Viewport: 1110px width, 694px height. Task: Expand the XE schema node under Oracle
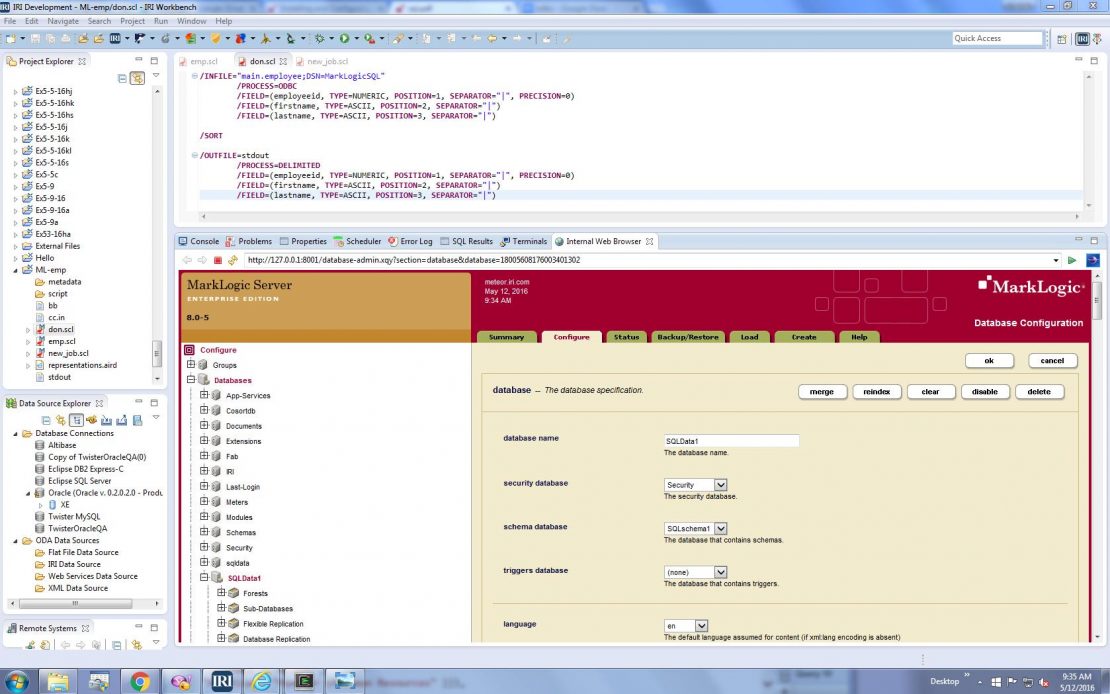click(41, 505)
